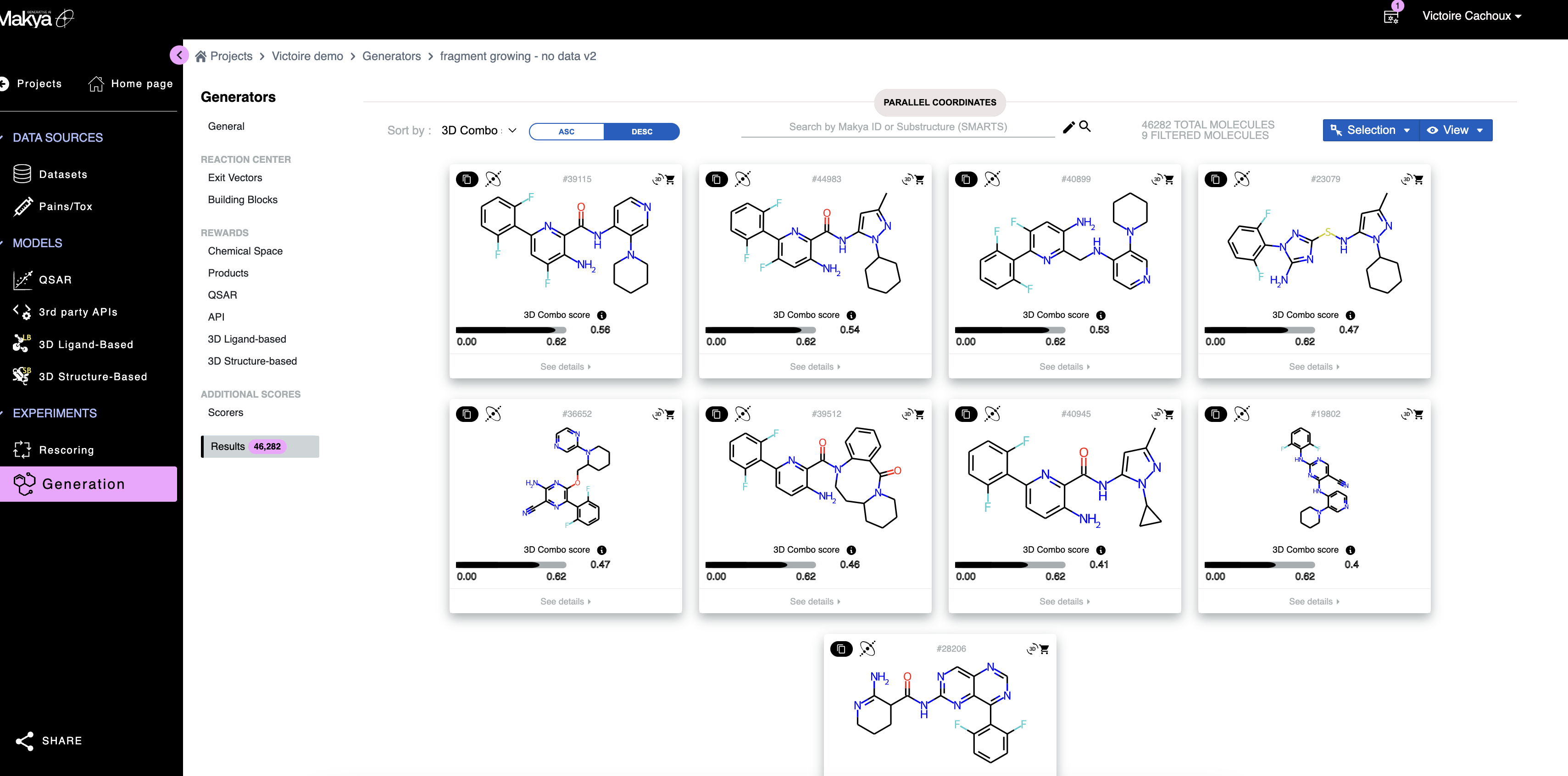Copy molecule #39115 with its copy icon
Screen dimensions: 1568x776
pyautogui.click(x=467, y=179)
